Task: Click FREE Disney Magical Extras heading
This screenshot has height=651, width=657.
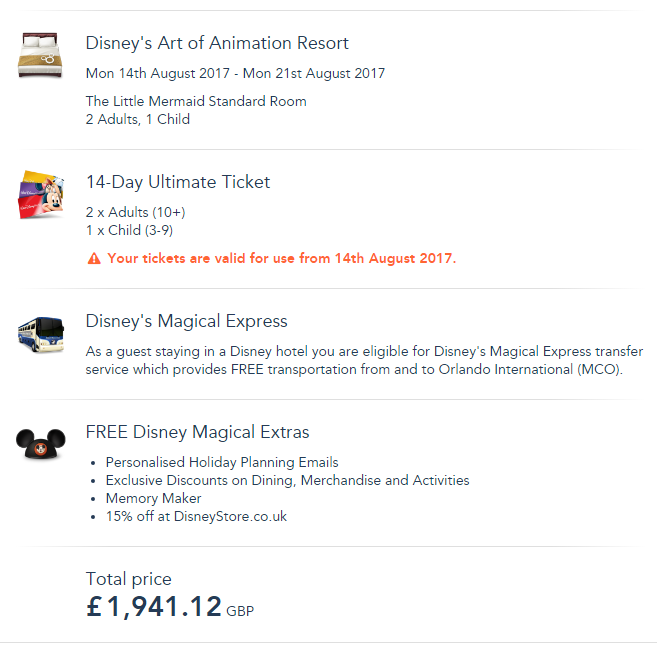Action: (x=197, y=432)
